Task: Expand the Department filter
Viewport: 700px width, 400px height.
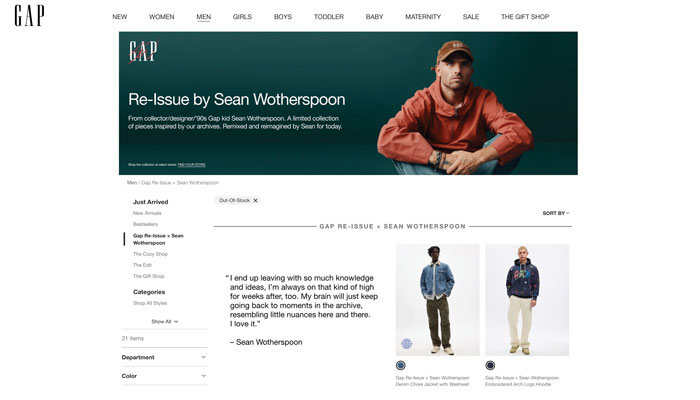Action: coord(164,357)
